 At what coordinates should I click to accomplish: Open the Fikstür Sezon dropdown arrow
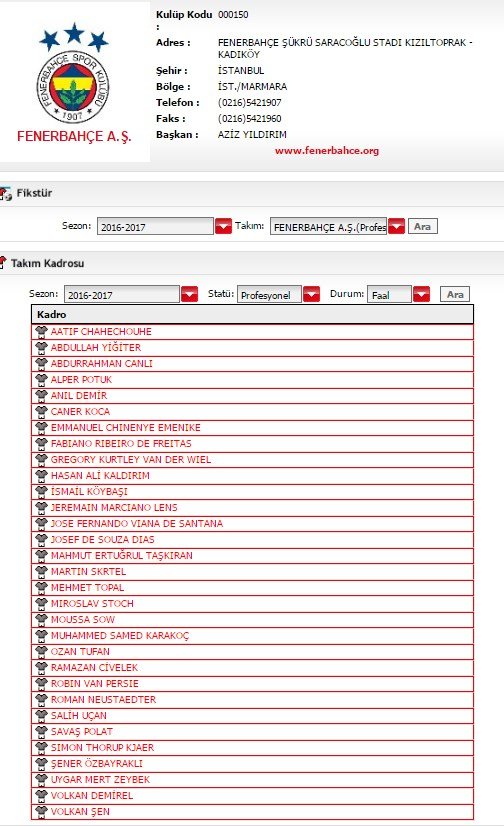point(223,227)
